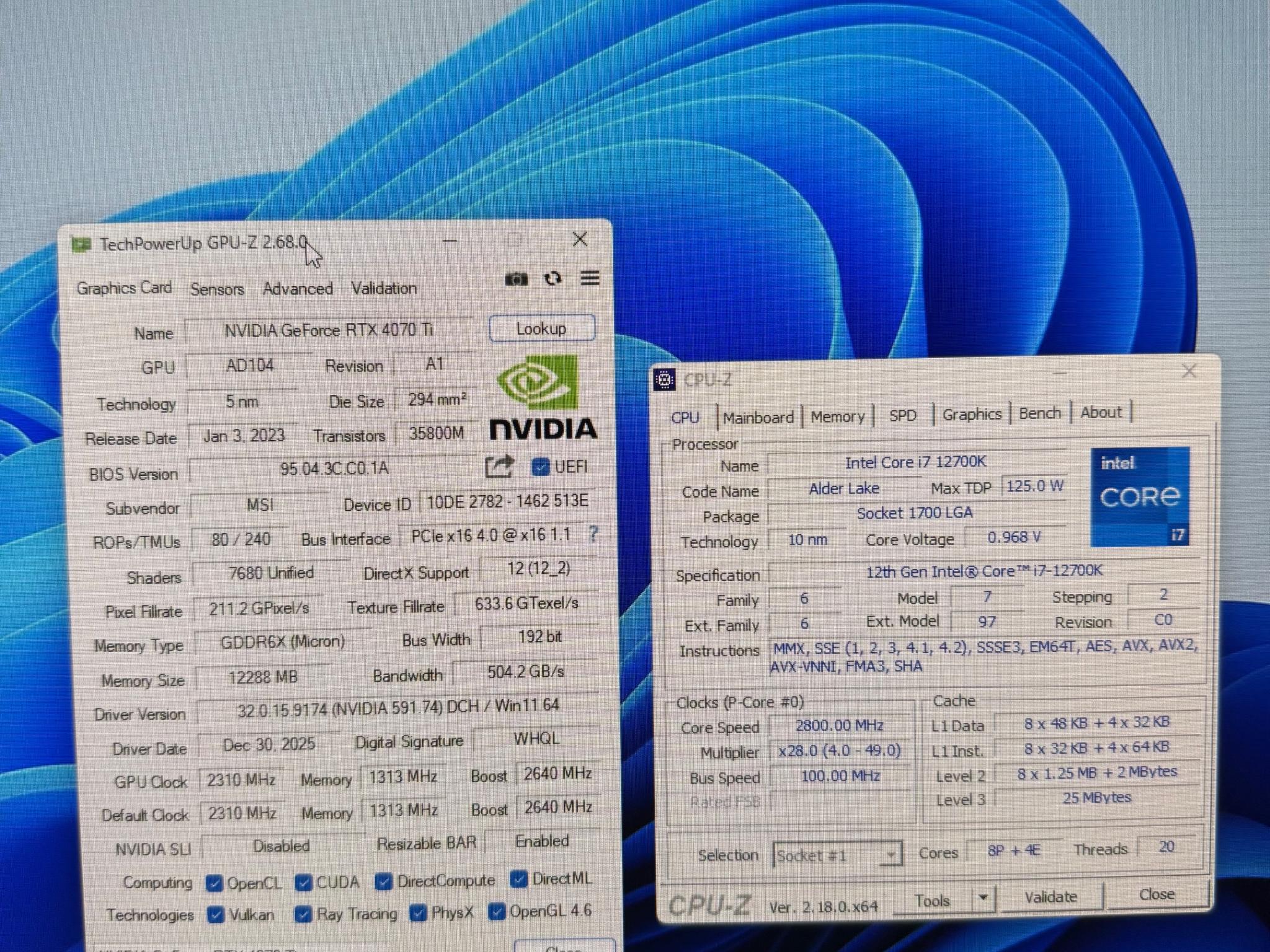
Task: Click the Core Voltage 0.968 V value
Action: coord(1014,537)
